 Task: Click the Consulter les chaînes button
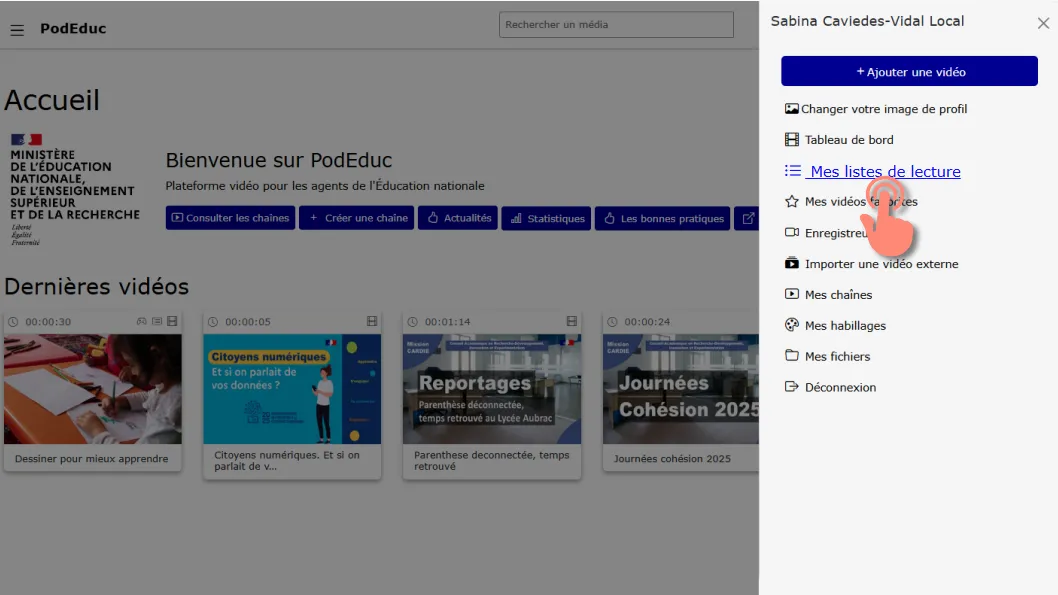coord(230,218)
